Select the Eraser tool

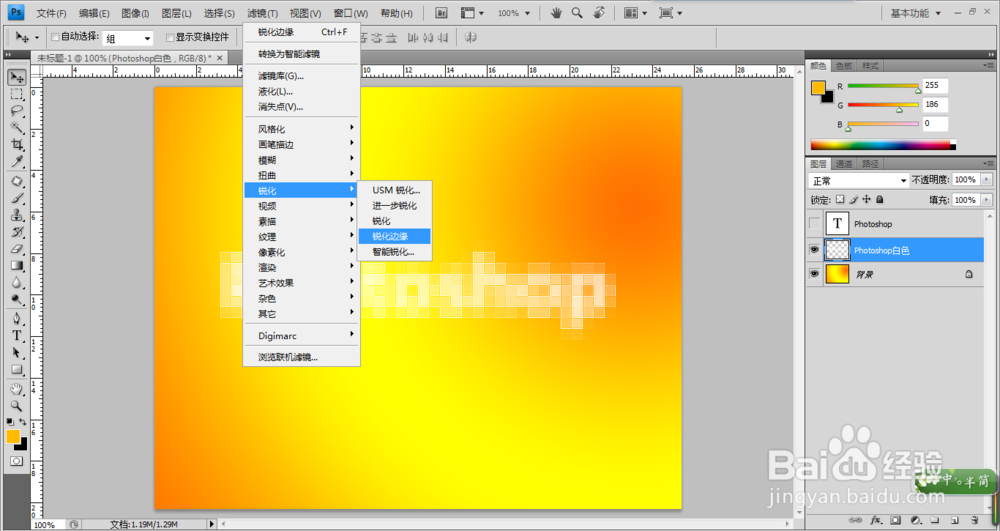click(x=17, y=249)
